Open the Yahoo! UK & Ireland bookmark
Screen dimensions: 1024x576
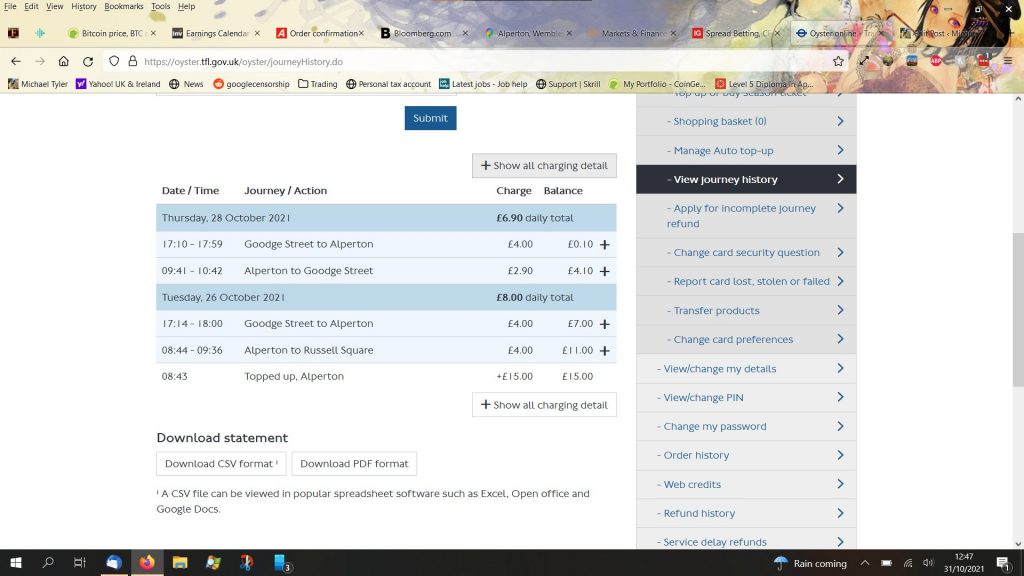click(118, 84)
